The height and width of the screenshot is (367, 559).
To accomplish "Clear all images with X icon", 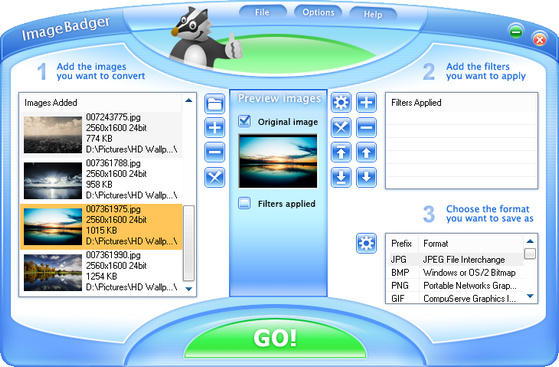I will (215, 177).
